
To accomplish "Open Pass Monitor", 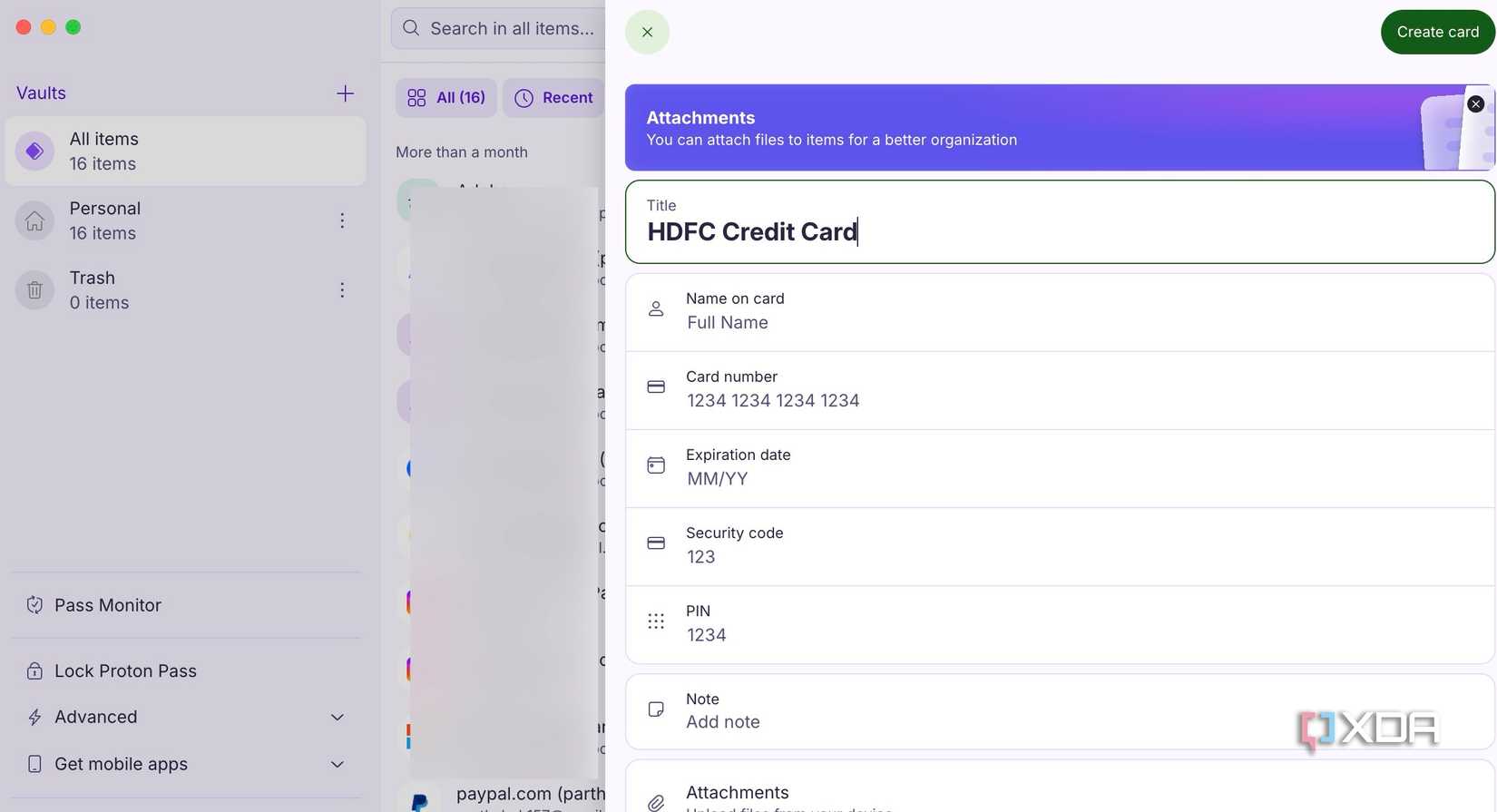I will point(185,605).
